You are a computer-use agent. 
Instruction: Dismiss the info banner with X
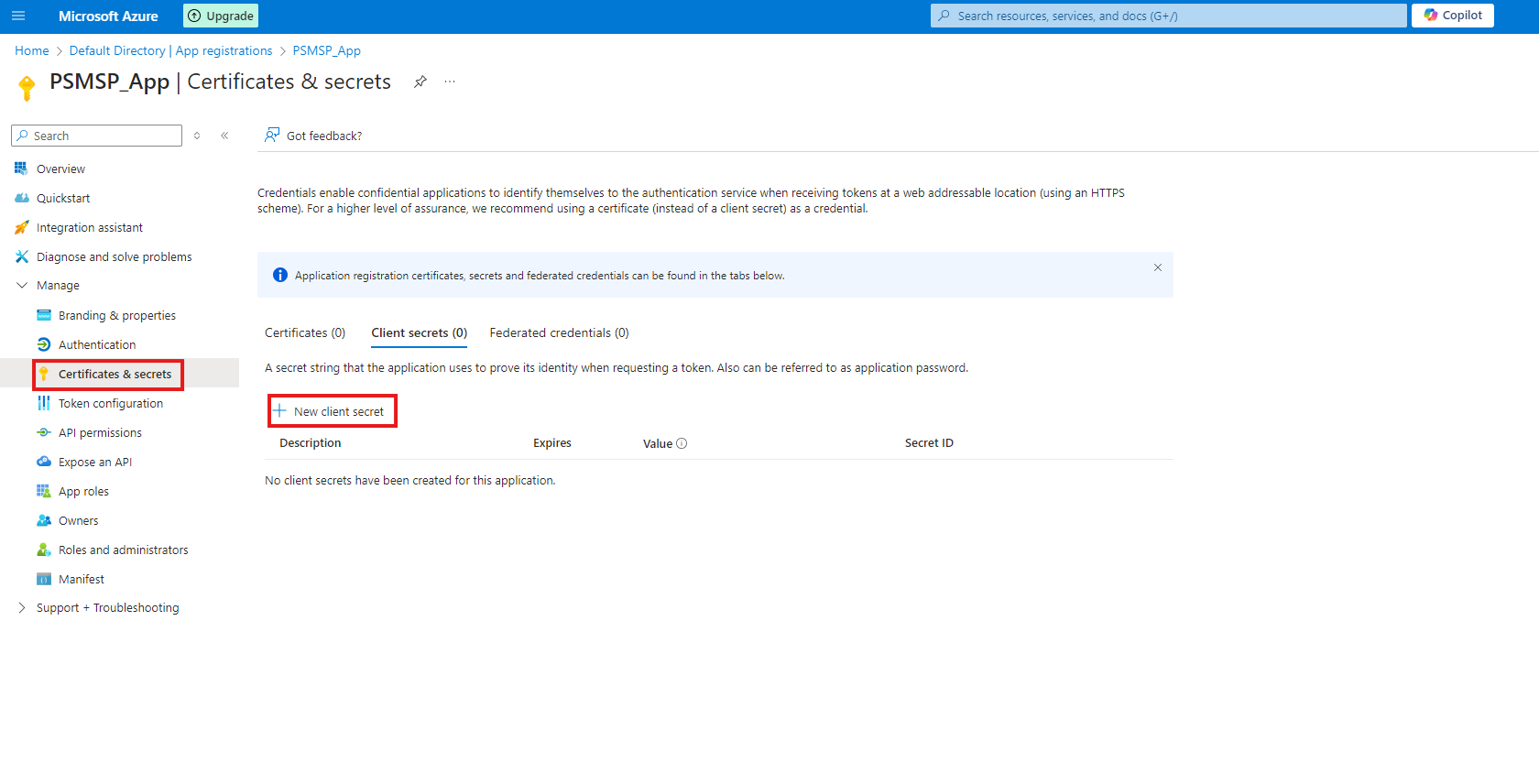point(1157,267)
